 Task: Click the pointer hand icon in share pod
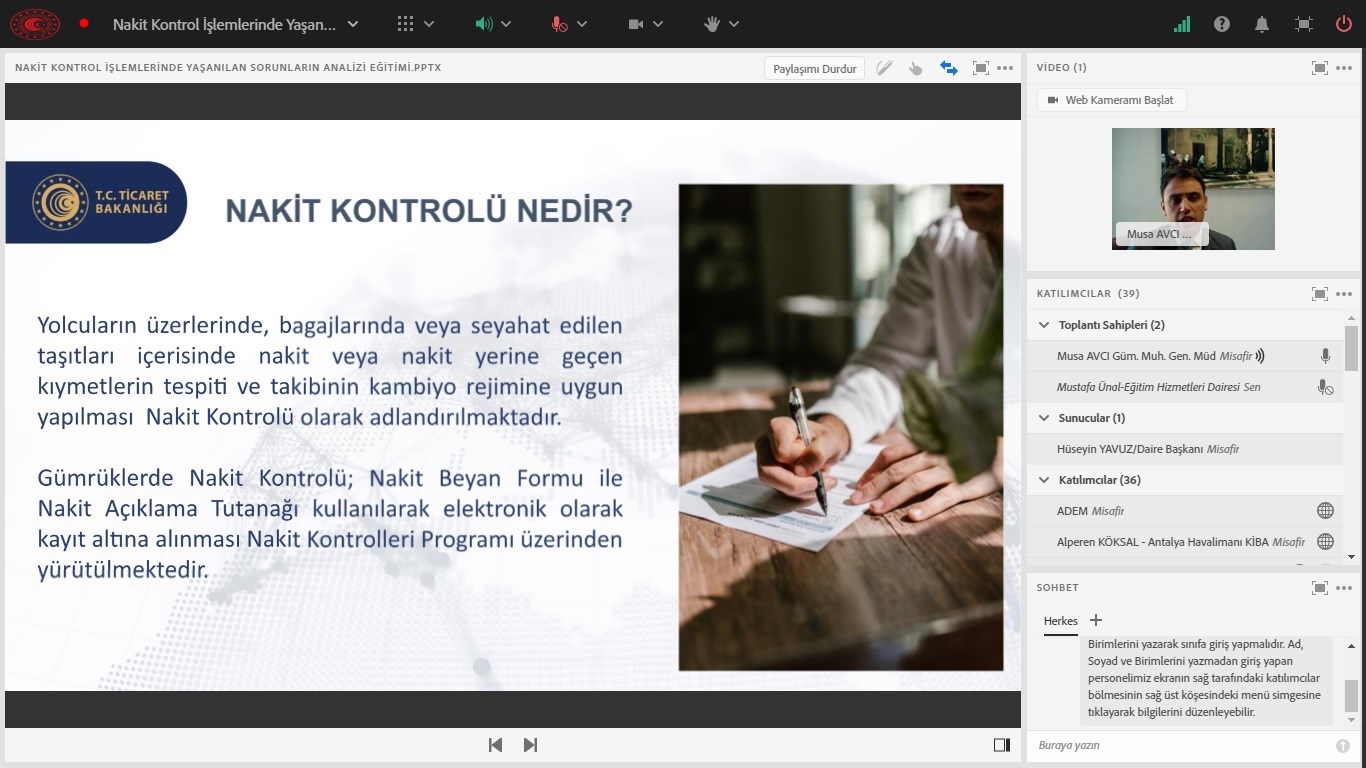pyautogui.click(x=915, y=68)
